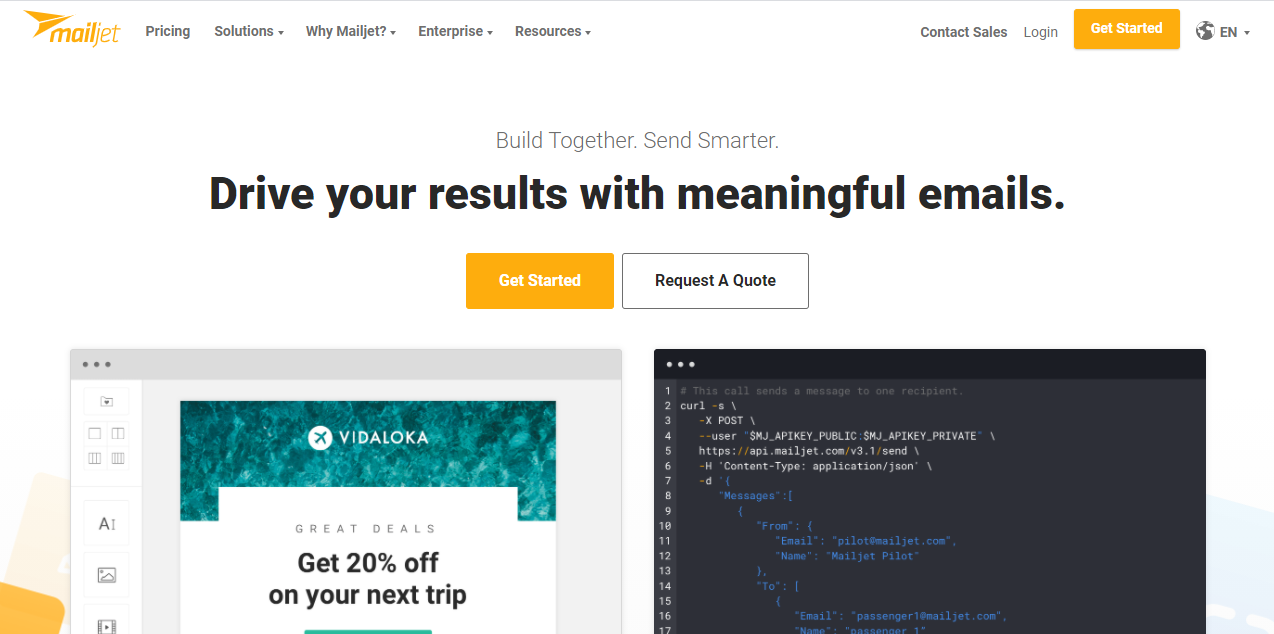Expand the Enterprise menu
Screen dimensions: 1274x634
pyautogui.click(x=455, y=31)
